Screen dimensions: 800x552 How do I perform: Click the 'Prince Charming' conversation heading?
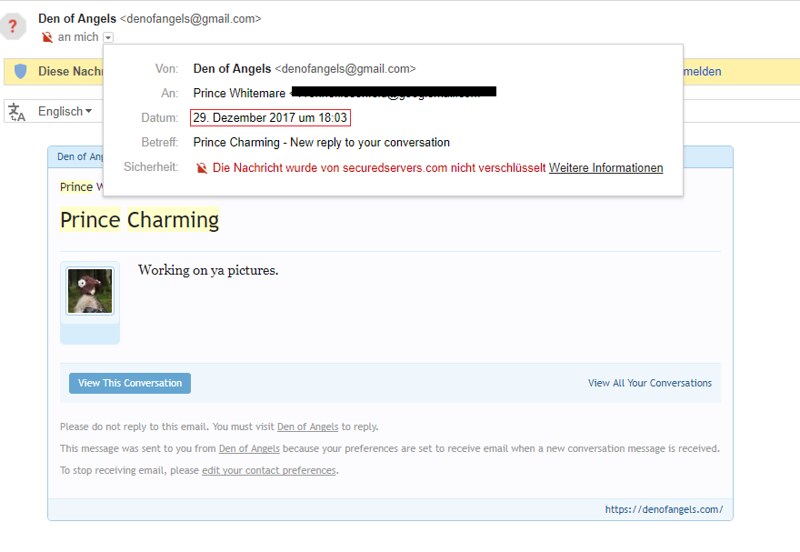coord(139,220)
